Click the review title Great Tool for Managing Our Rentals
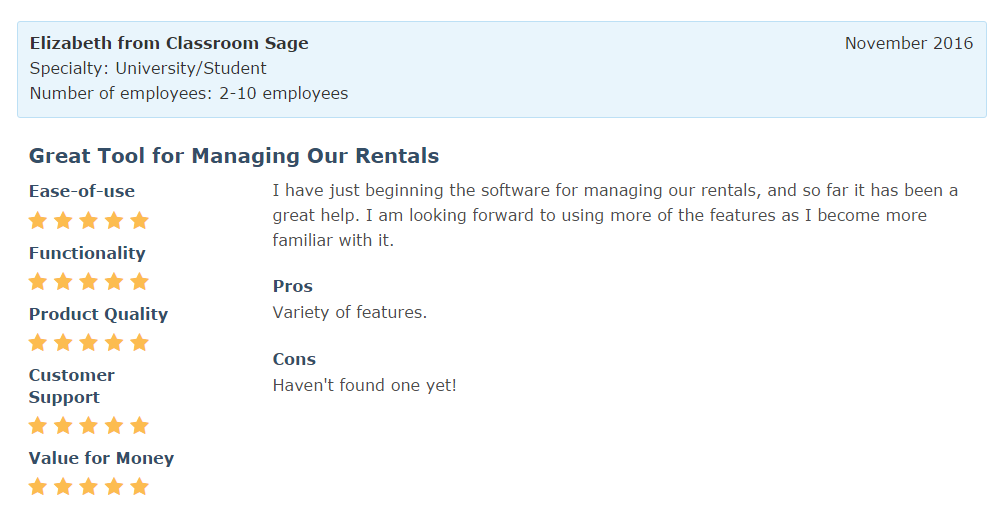This screenshot has height=525, width=1003. tap(234, 156)
